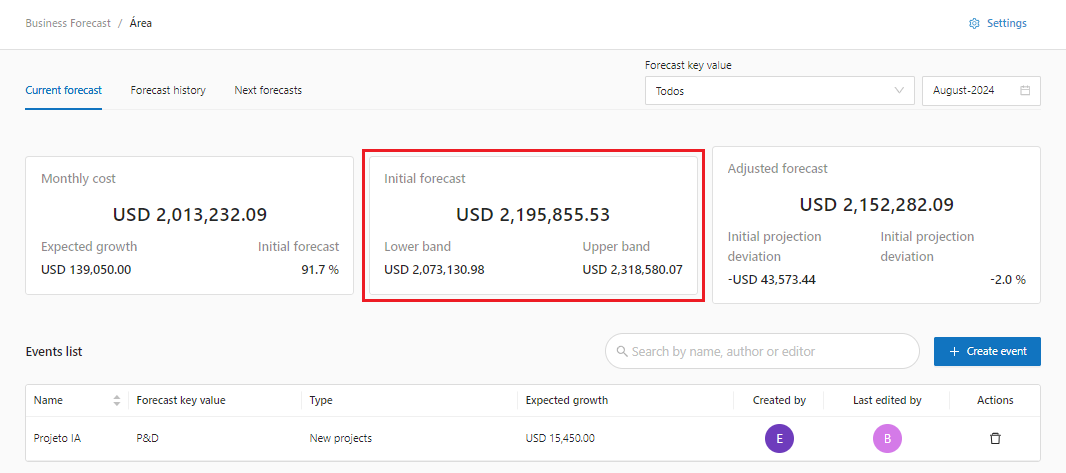Select the Initial forecast card
The height and width of the screenshot is (473, 1066).
[533, 225]
